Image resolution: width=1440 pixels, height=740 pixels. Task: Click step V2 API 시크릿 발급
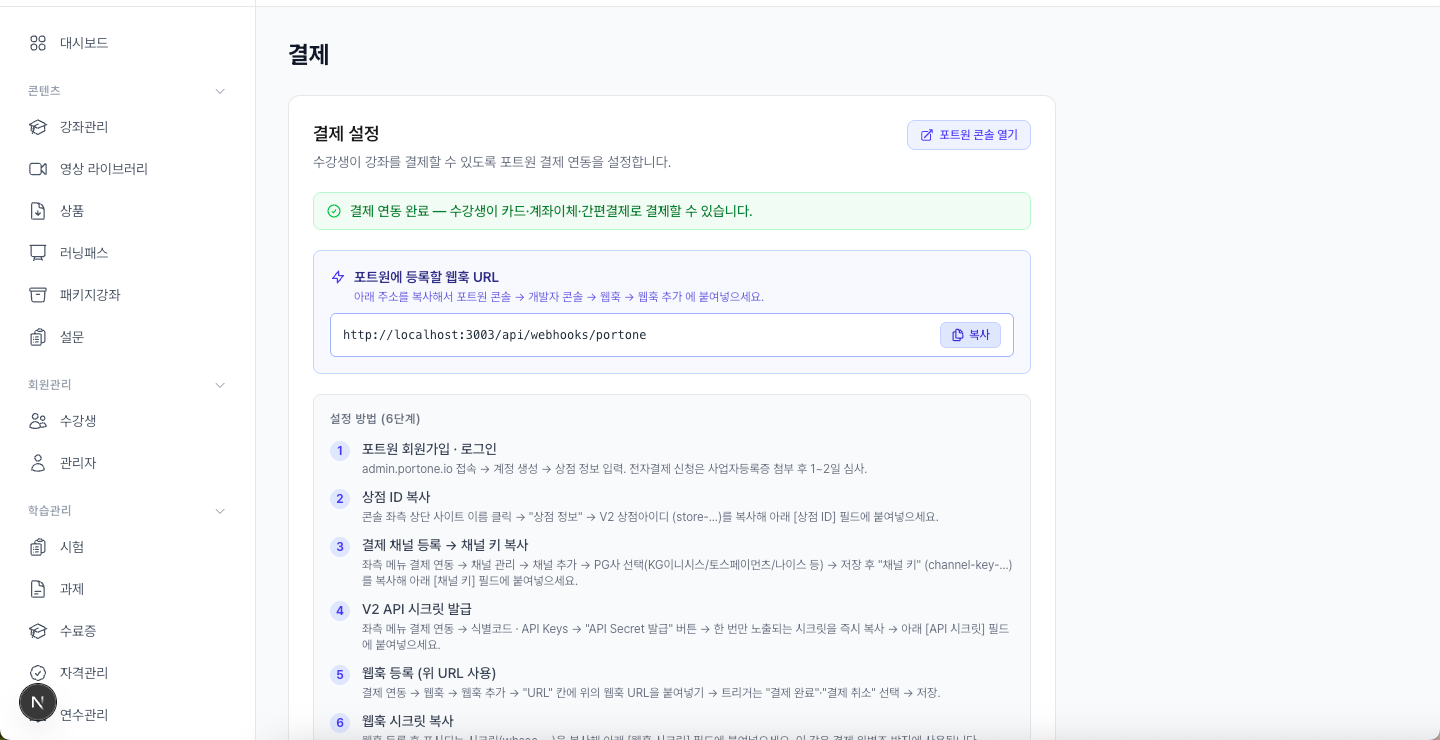click(417, 609)
